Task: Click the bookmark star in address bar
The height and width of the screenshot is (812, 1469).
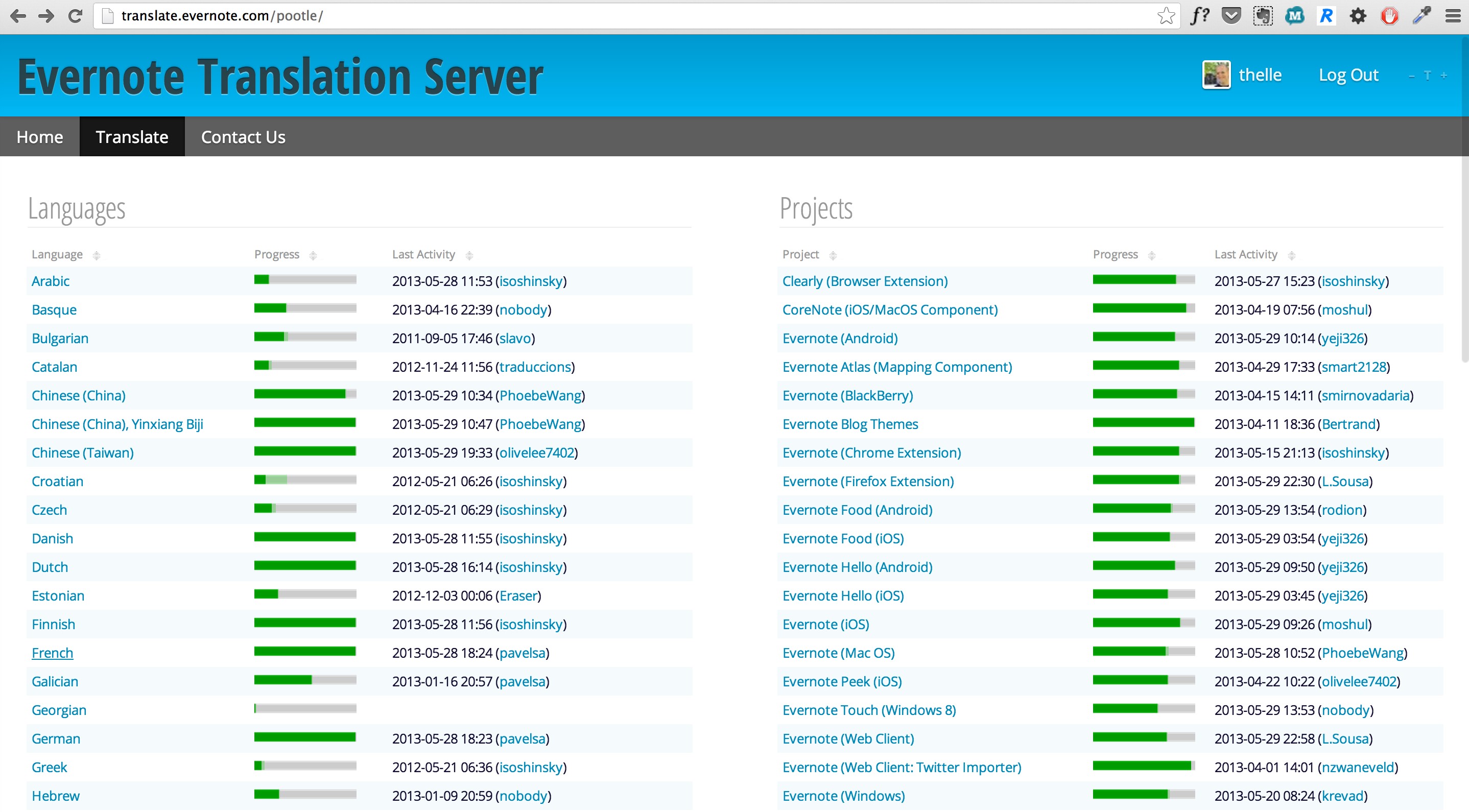Action: 1166,15
